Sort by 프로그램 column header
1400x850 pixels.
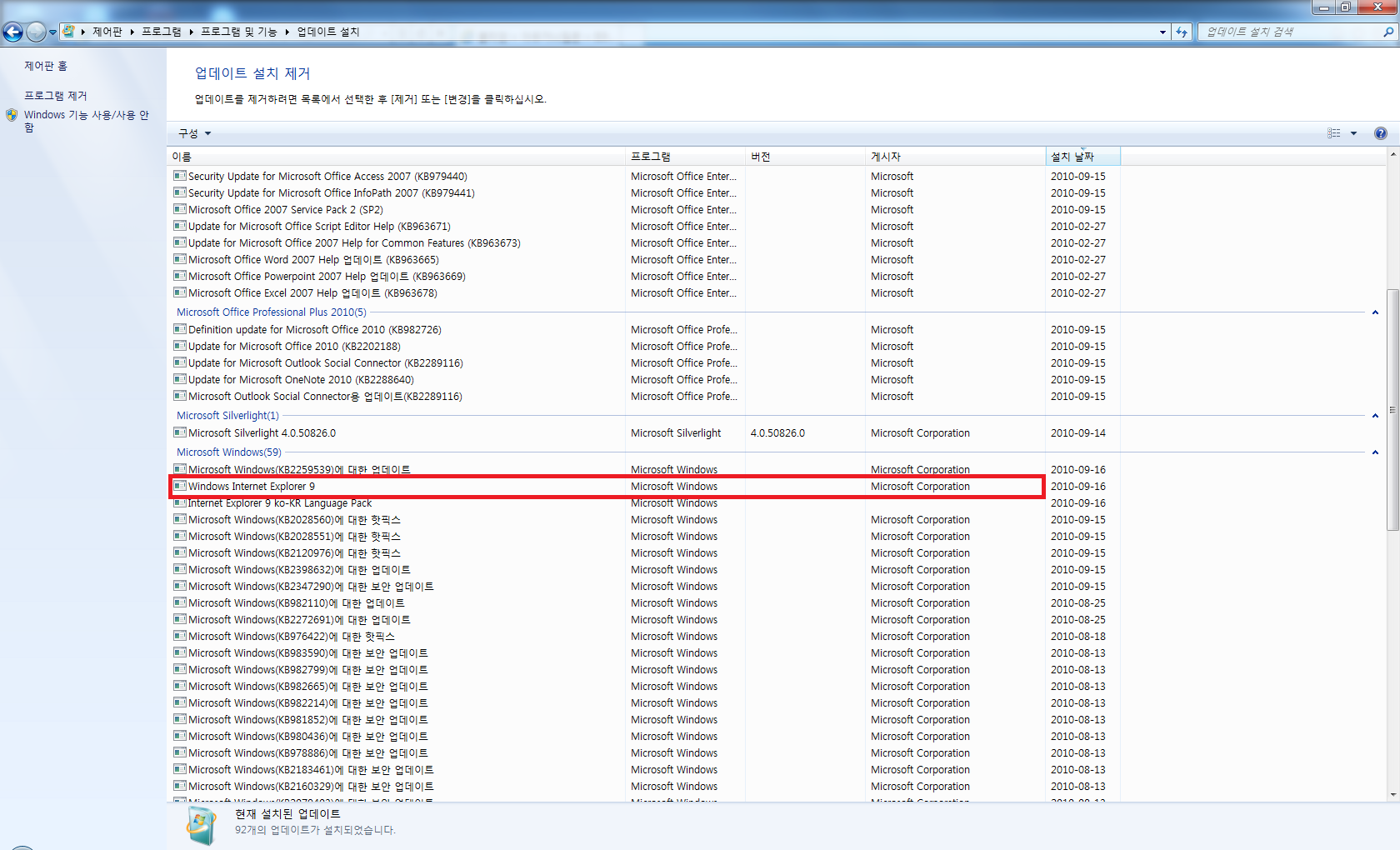[685, 157]
